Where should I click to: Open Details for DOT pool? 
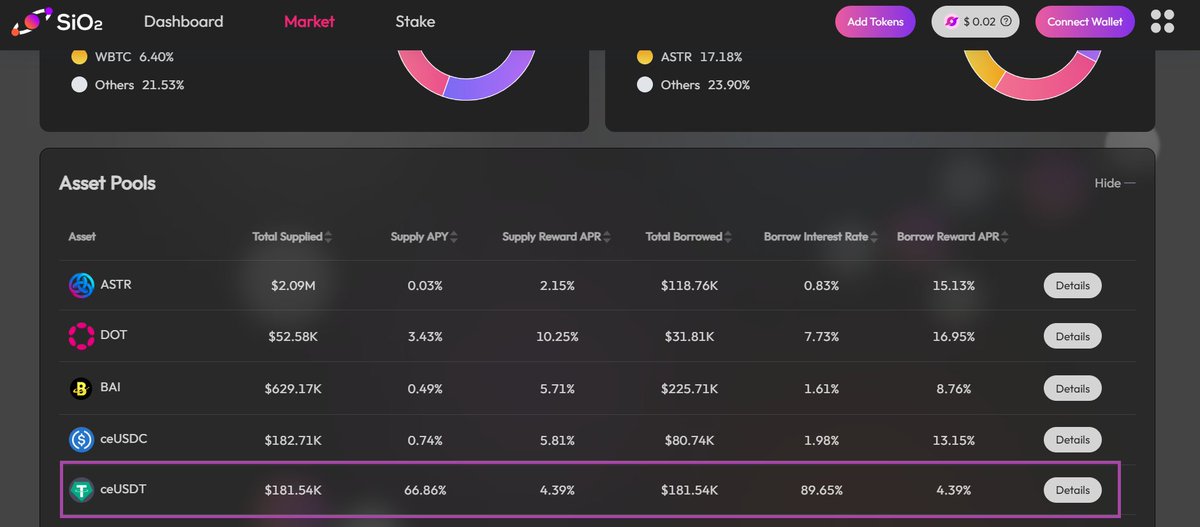[1073, 336]
